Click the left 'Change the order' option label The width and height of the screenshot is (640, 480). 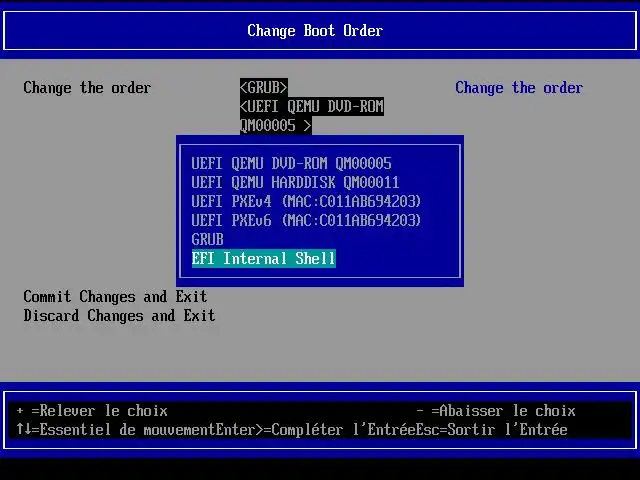coord(87,88)
